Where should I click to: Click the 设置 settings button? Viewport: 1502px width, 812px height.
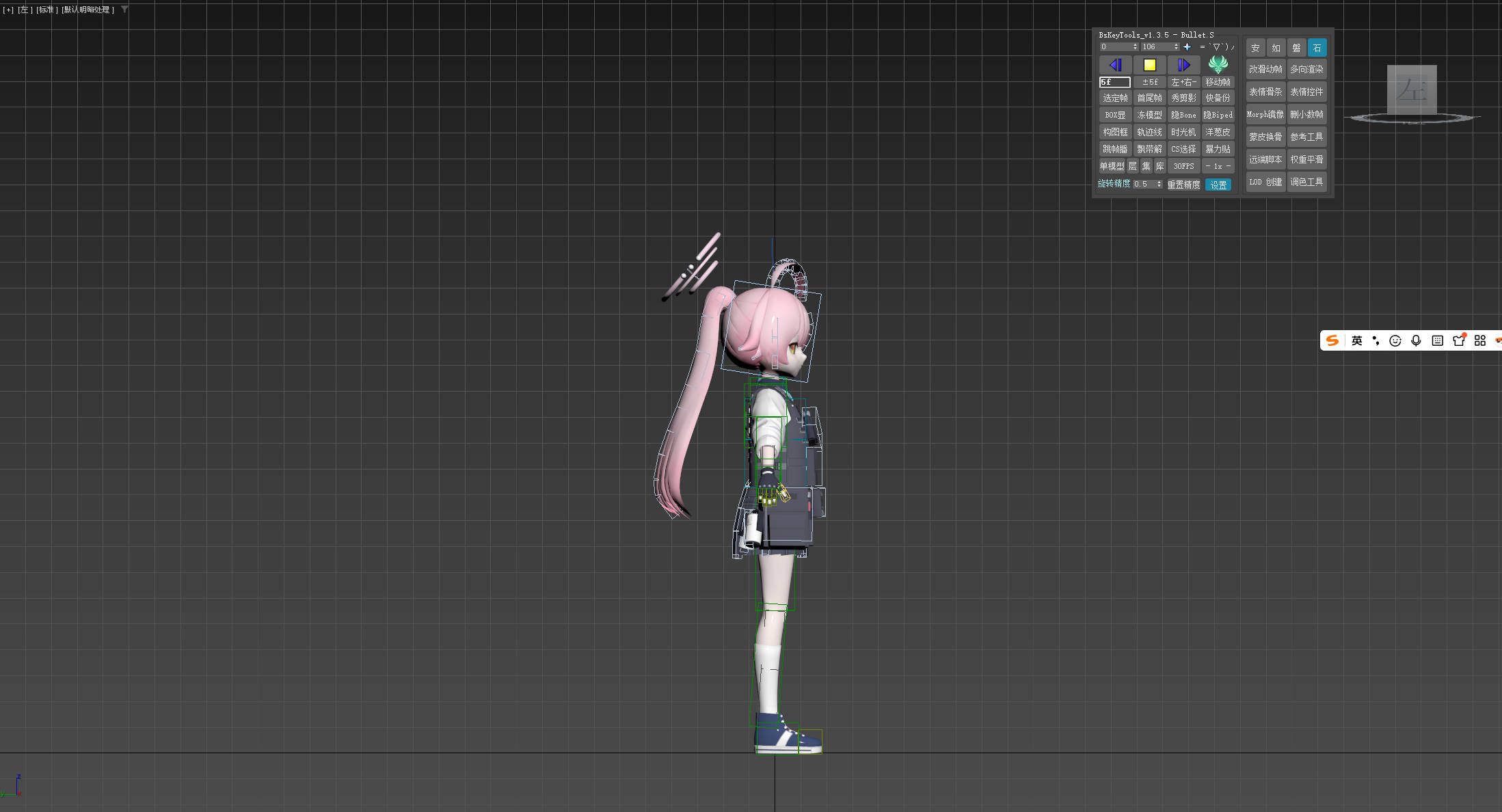click(x=1218, y=185)
